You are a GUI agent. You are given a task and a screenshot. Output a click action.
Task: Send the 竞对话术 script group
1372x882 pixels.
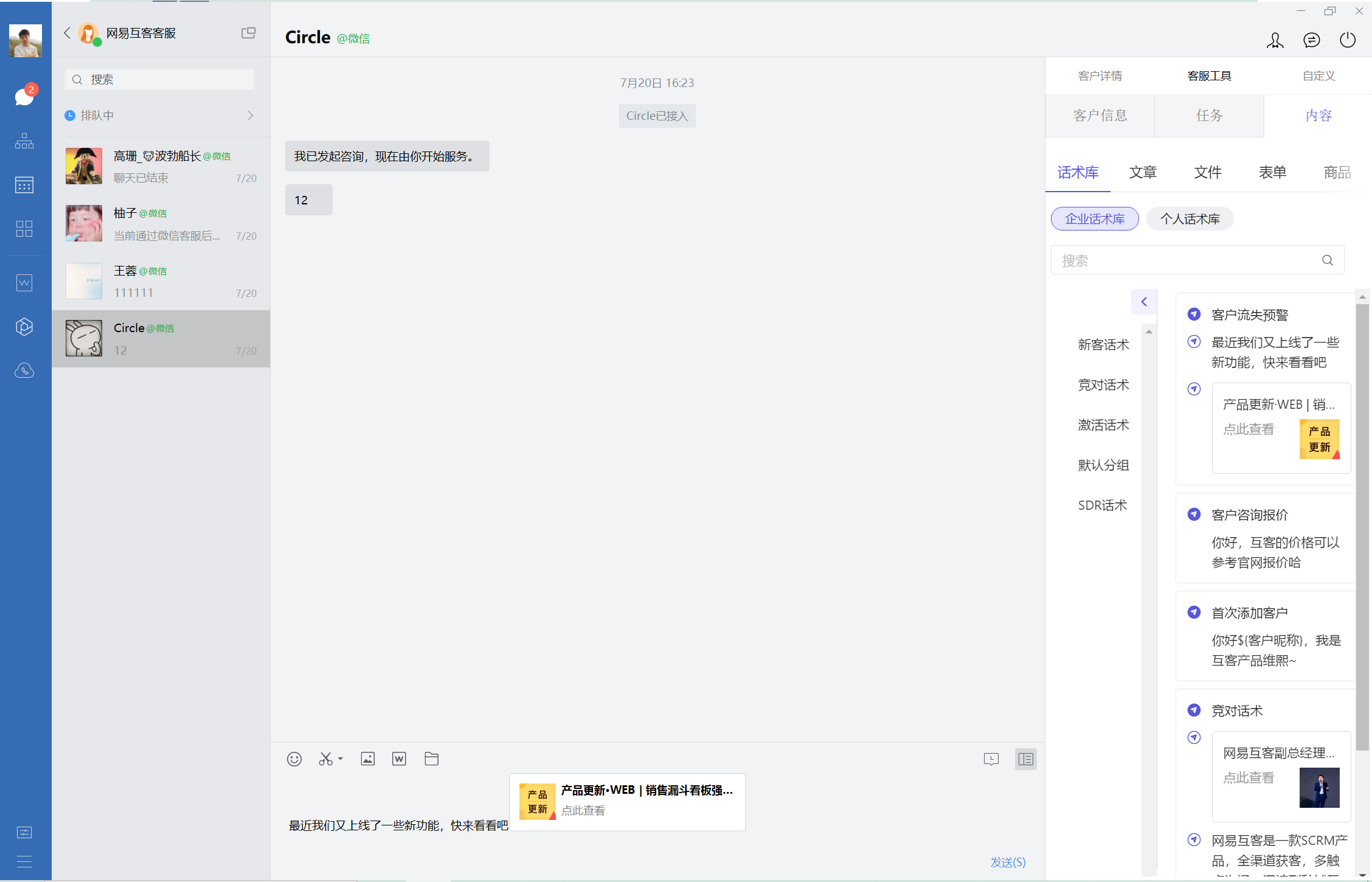click(x=1194, y=710)
